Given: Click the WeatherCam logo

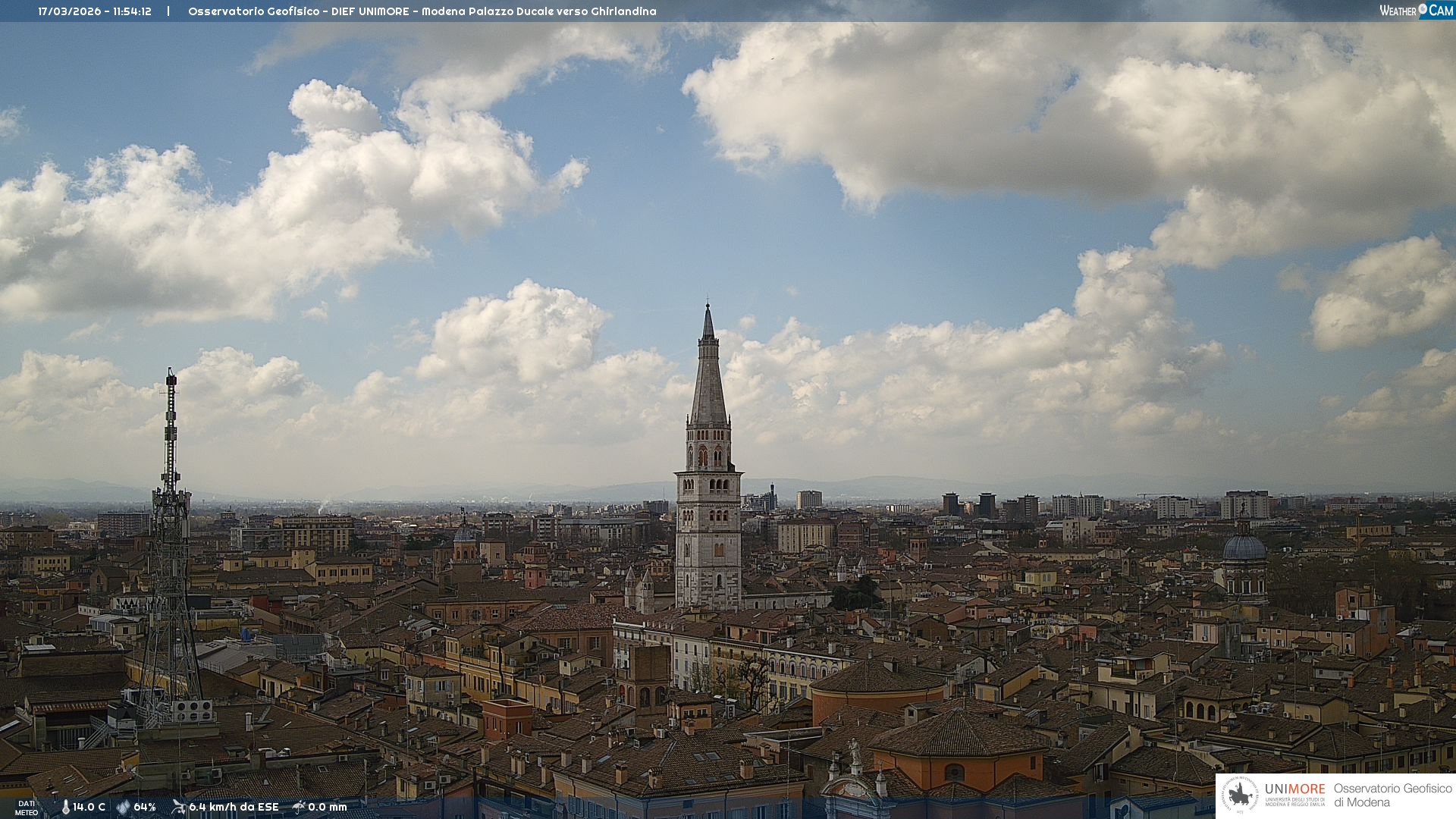Looking at the screenshot, I should [1416, 11].
